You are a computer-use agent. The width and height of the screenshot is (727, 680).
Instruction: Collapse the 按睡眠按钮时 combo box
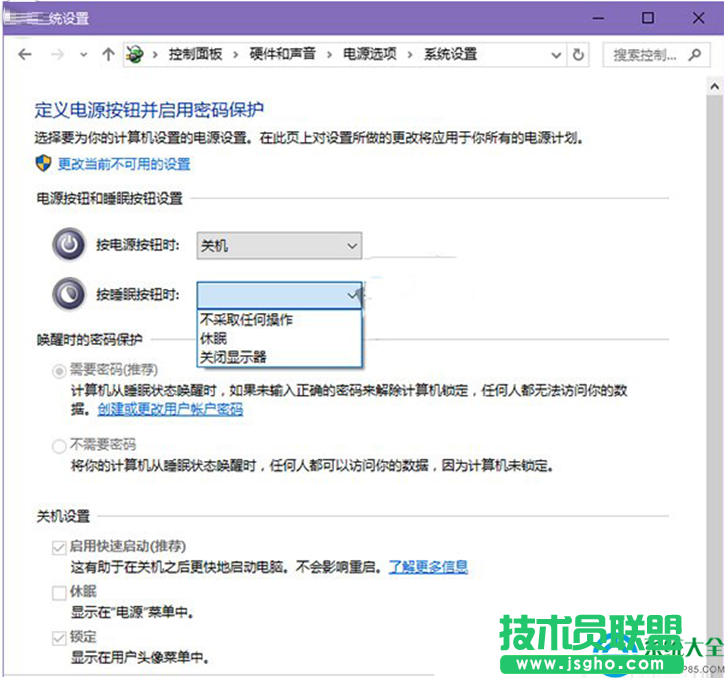279,295
